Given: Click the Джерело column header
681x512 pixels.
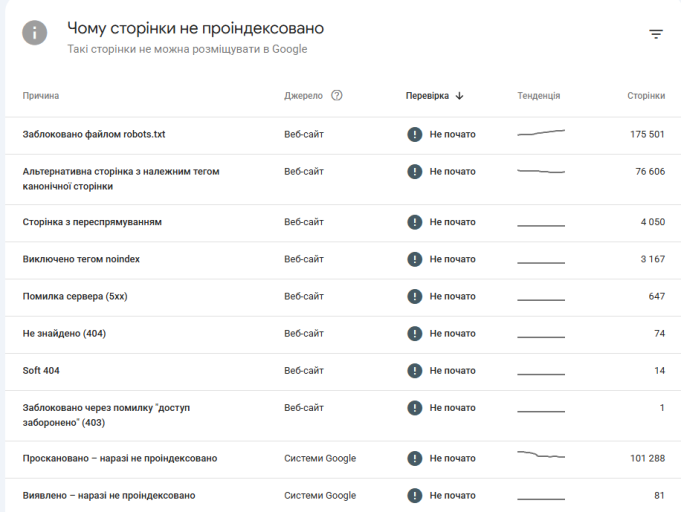Looking at the screenshot, I should [x=304, y=96].
